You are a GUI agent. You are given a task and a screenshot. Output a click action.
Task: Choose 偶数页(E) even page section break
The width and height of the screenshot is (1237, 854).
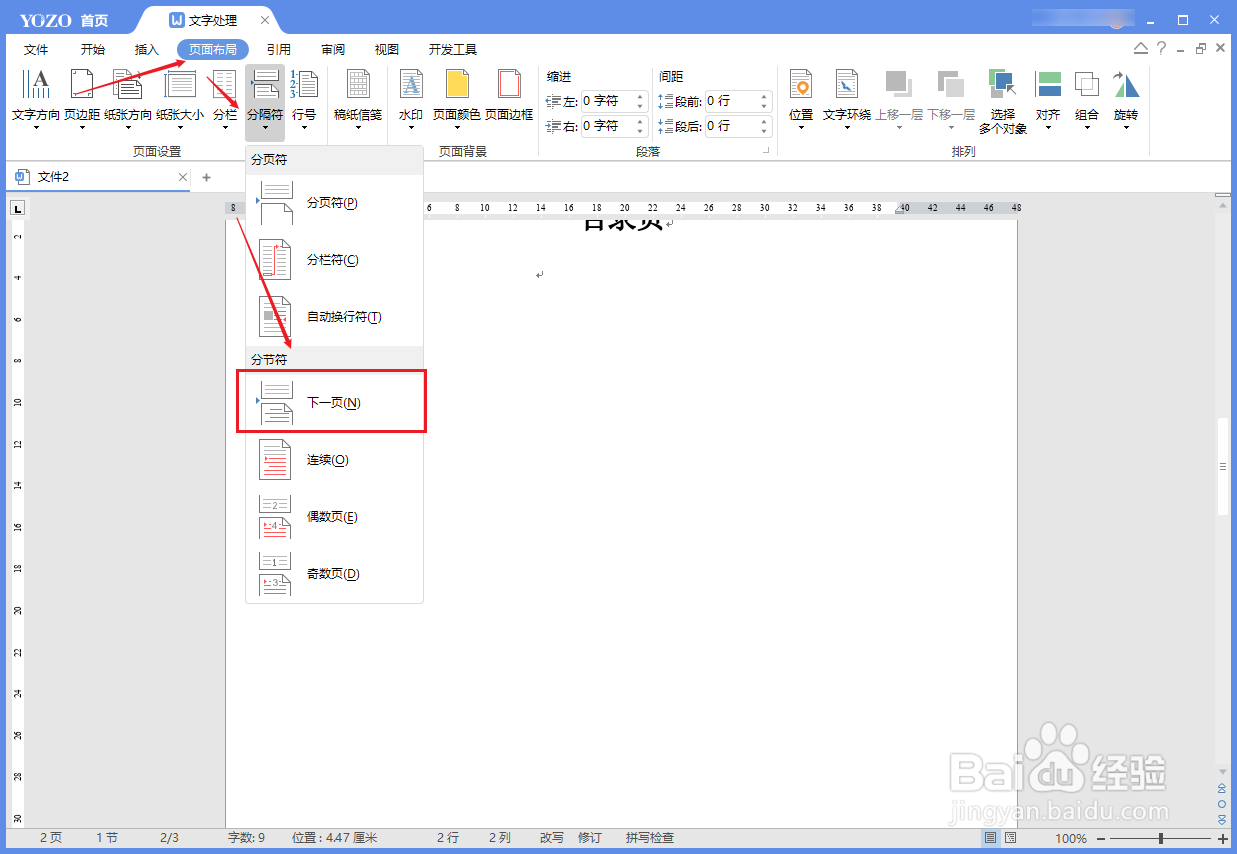click(x=334, y=517)
